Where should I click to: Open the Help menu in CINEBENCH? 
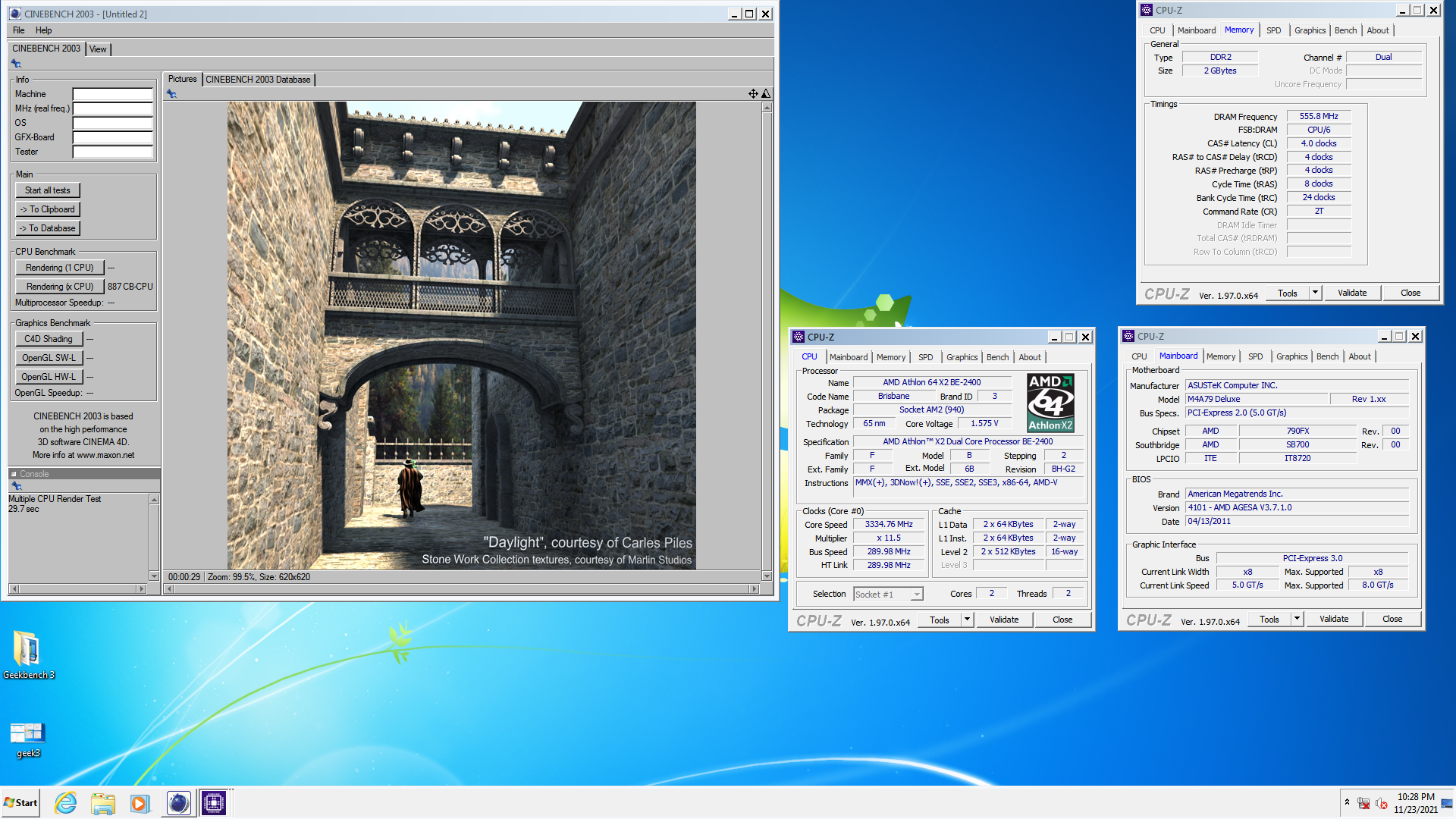coord(44,30)
